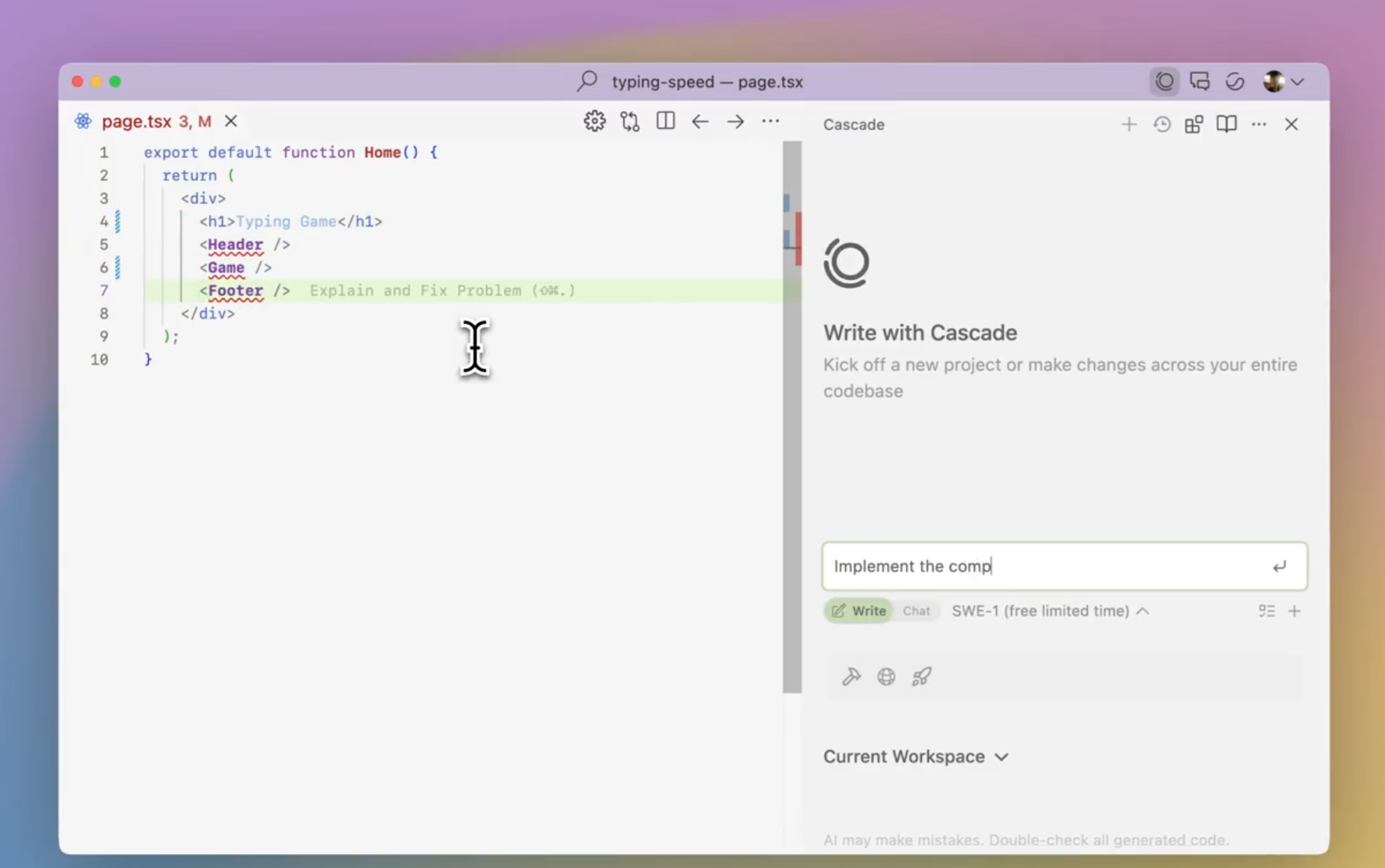This screenshot has width=1385, height=868.
Task: Click Explain and Fix Problem hint
Action: pos(442,291)
